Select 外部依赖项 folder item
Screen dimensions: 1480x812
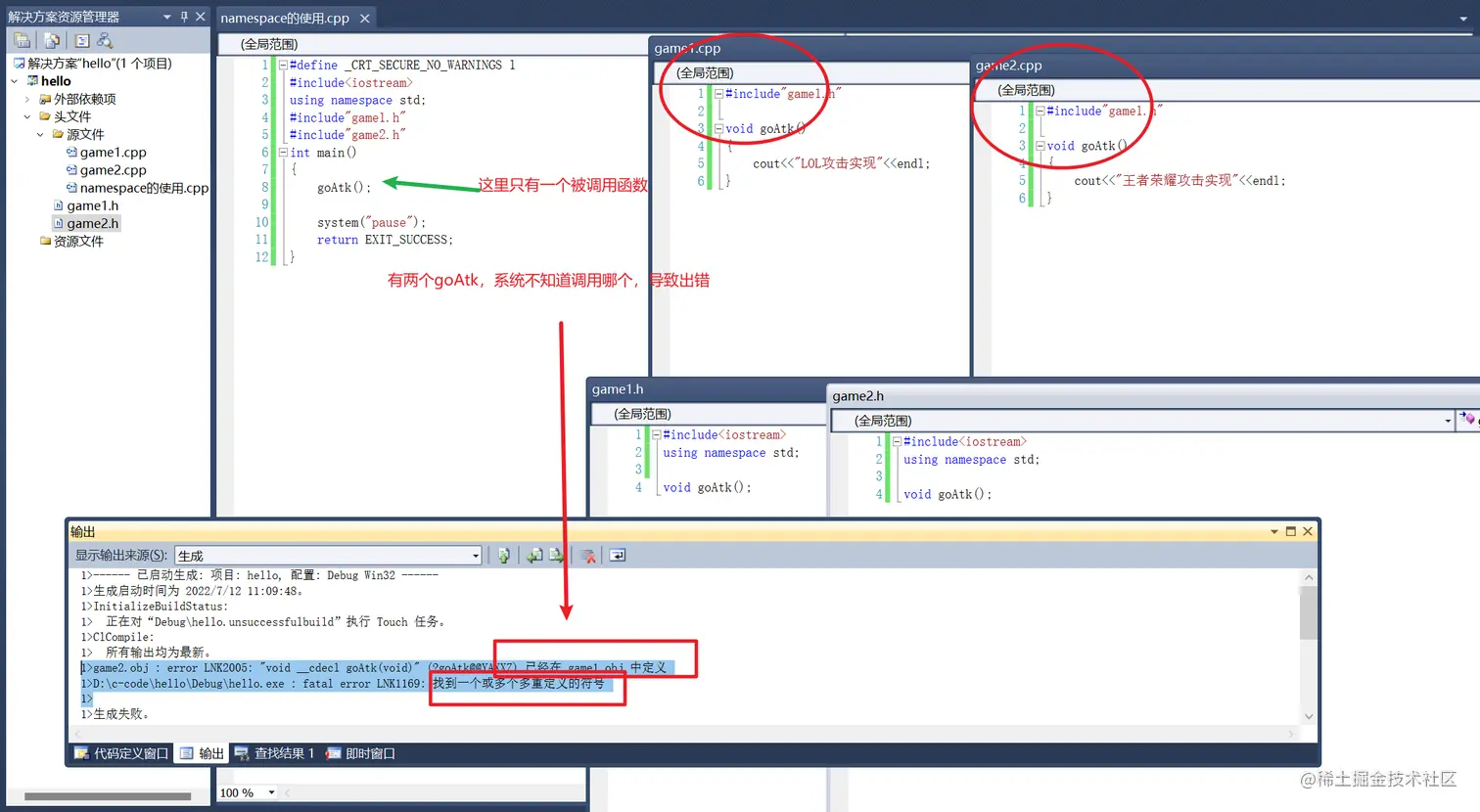pos(85,99)
